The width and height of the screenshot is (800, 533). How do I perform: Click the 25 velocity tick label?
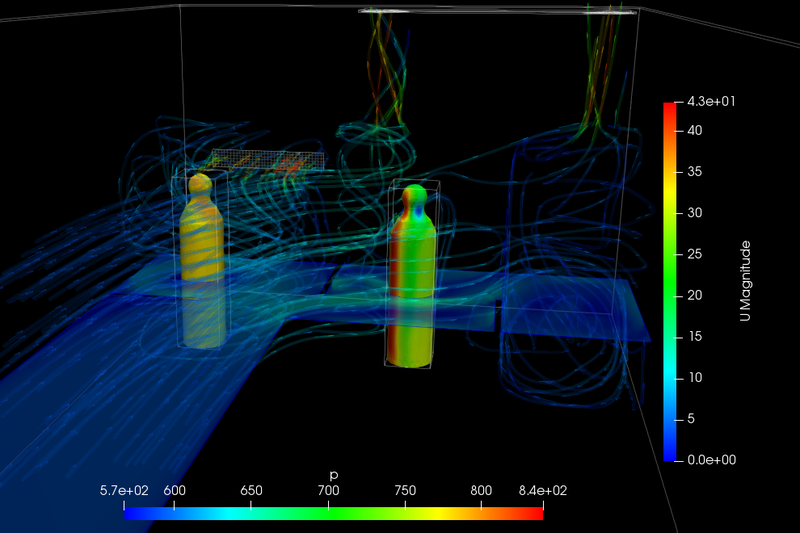coord(694,254)
